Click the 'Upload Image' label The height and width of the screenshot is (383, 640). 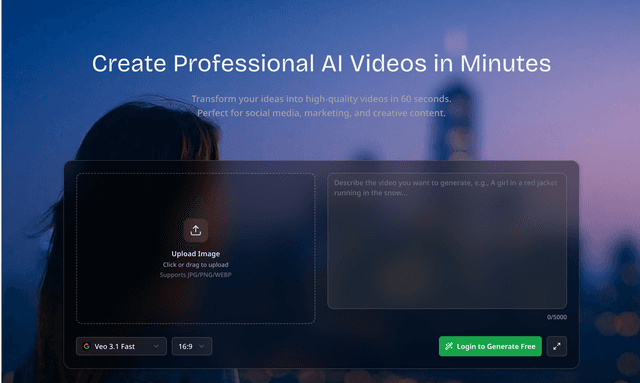[196, 254]
